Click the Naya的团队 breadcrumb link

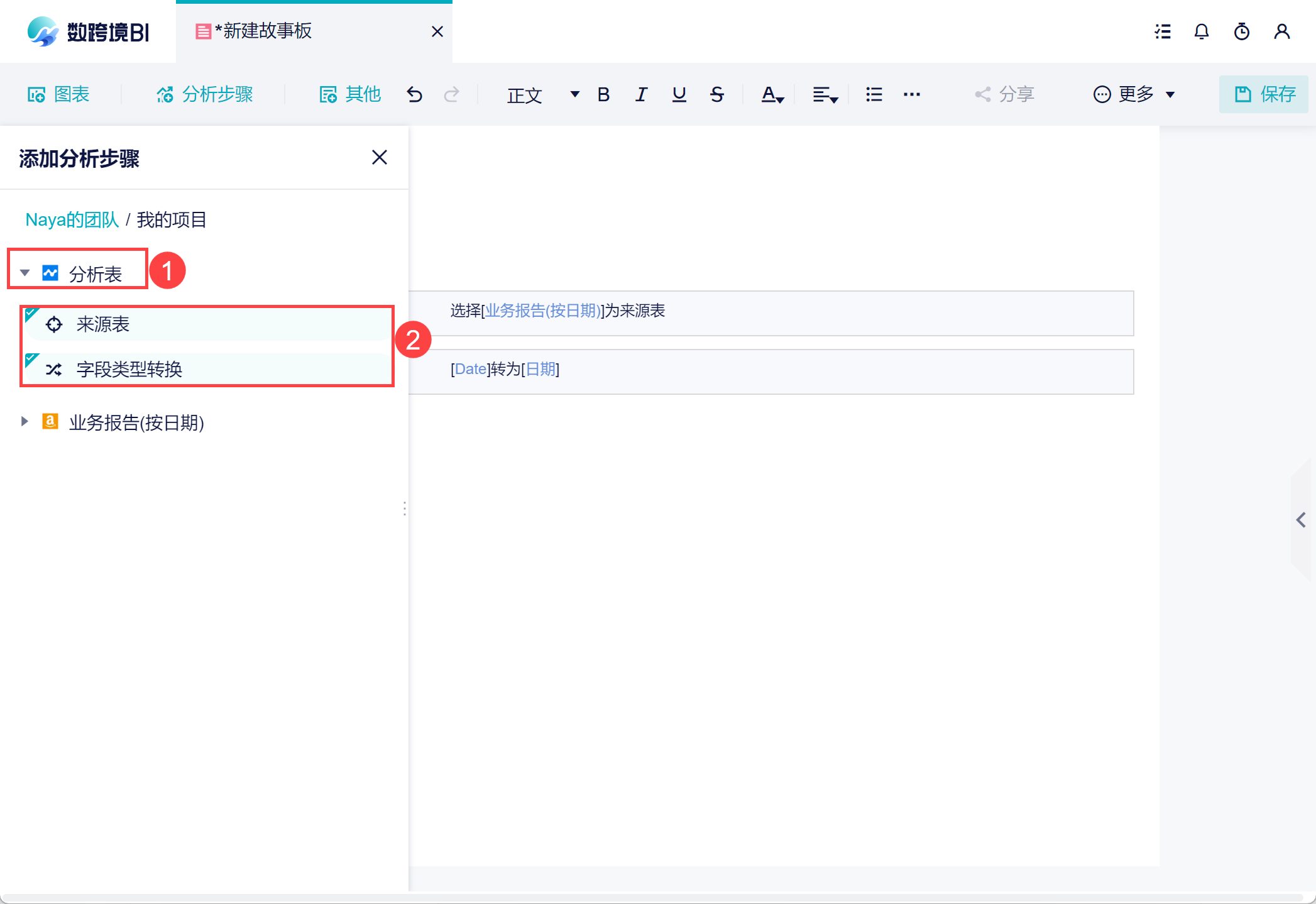click(x=72, y=219)
